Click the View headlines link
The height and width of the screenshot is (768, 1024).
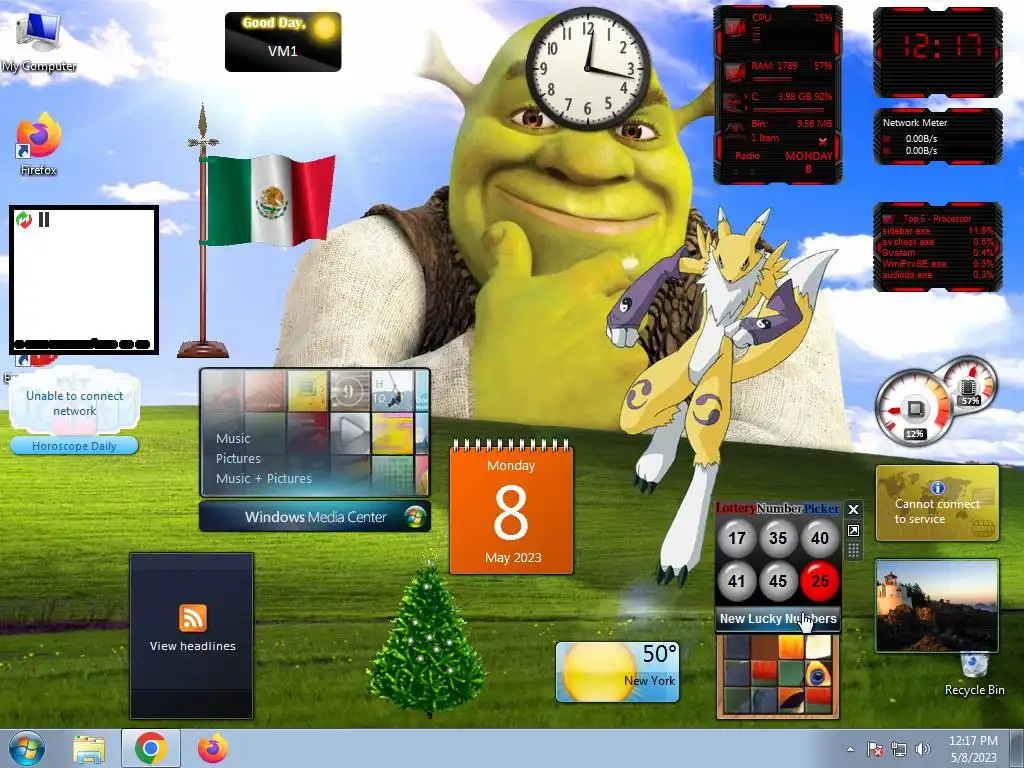pos(193,646)
